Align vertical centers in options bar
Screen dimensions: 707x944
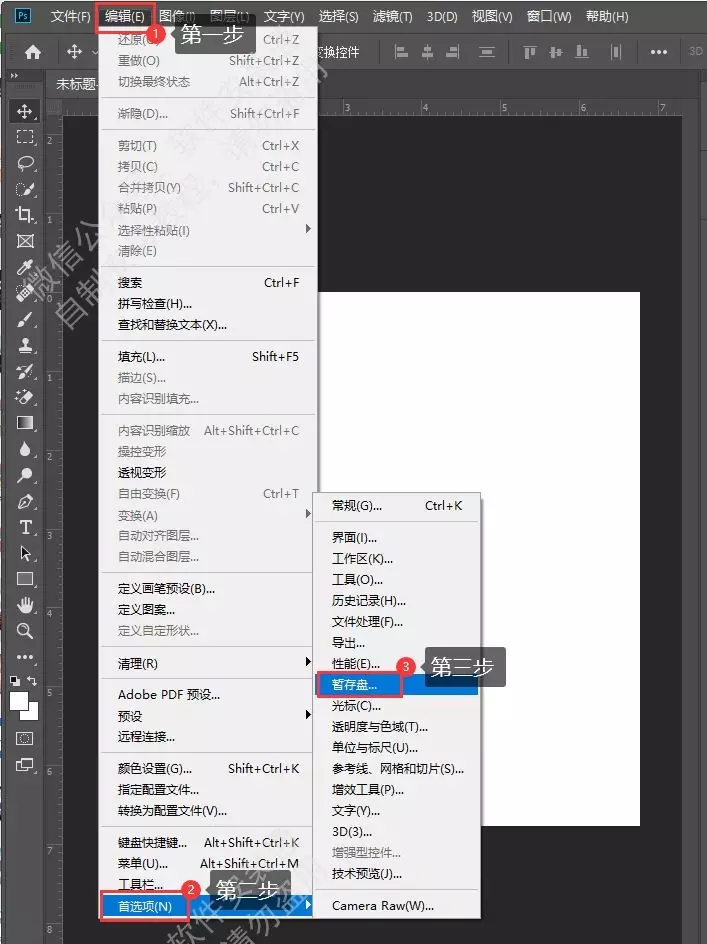tap(556, 52)
